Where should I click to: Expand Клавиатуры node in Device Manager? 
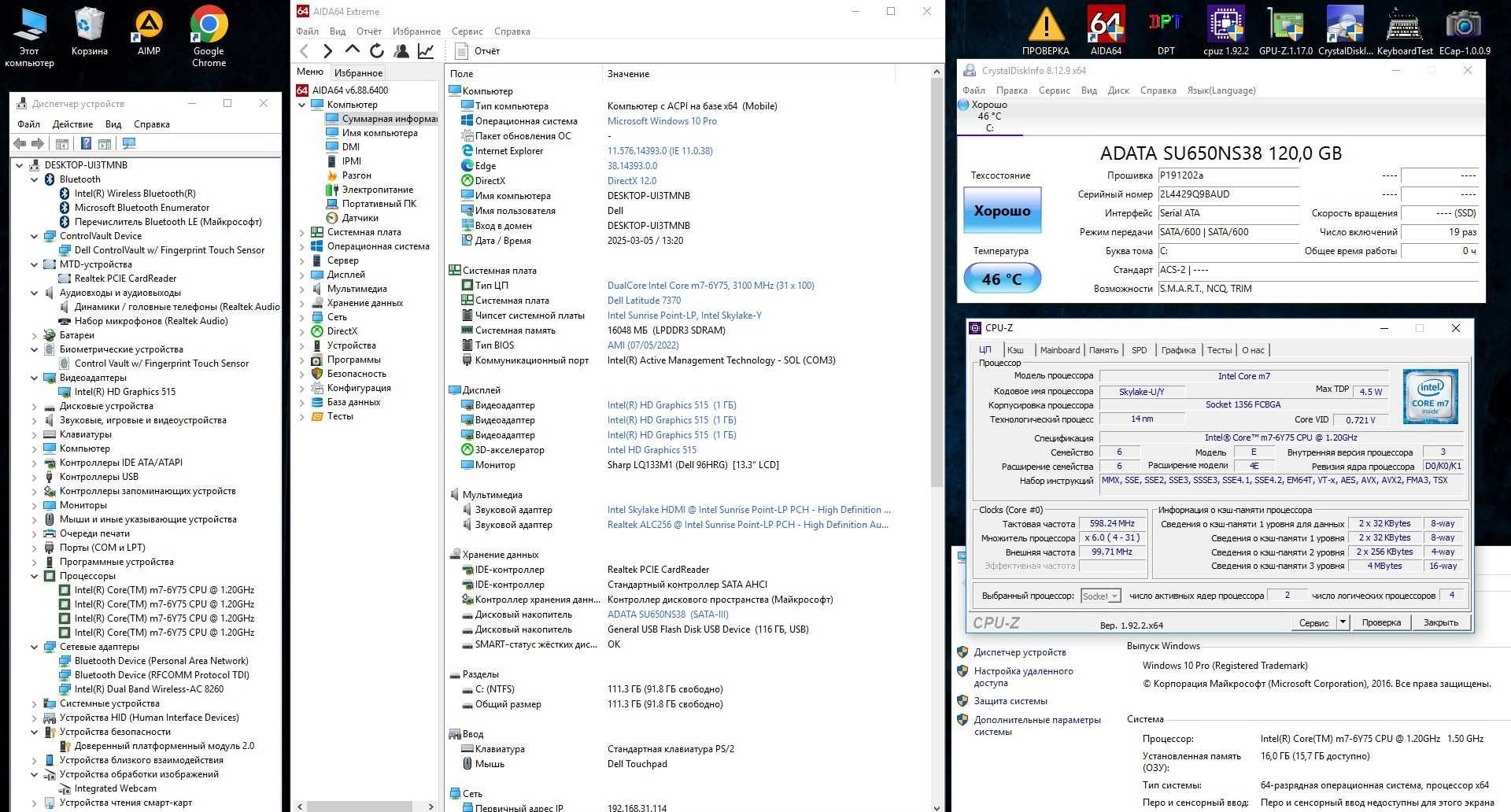(35, 434)
